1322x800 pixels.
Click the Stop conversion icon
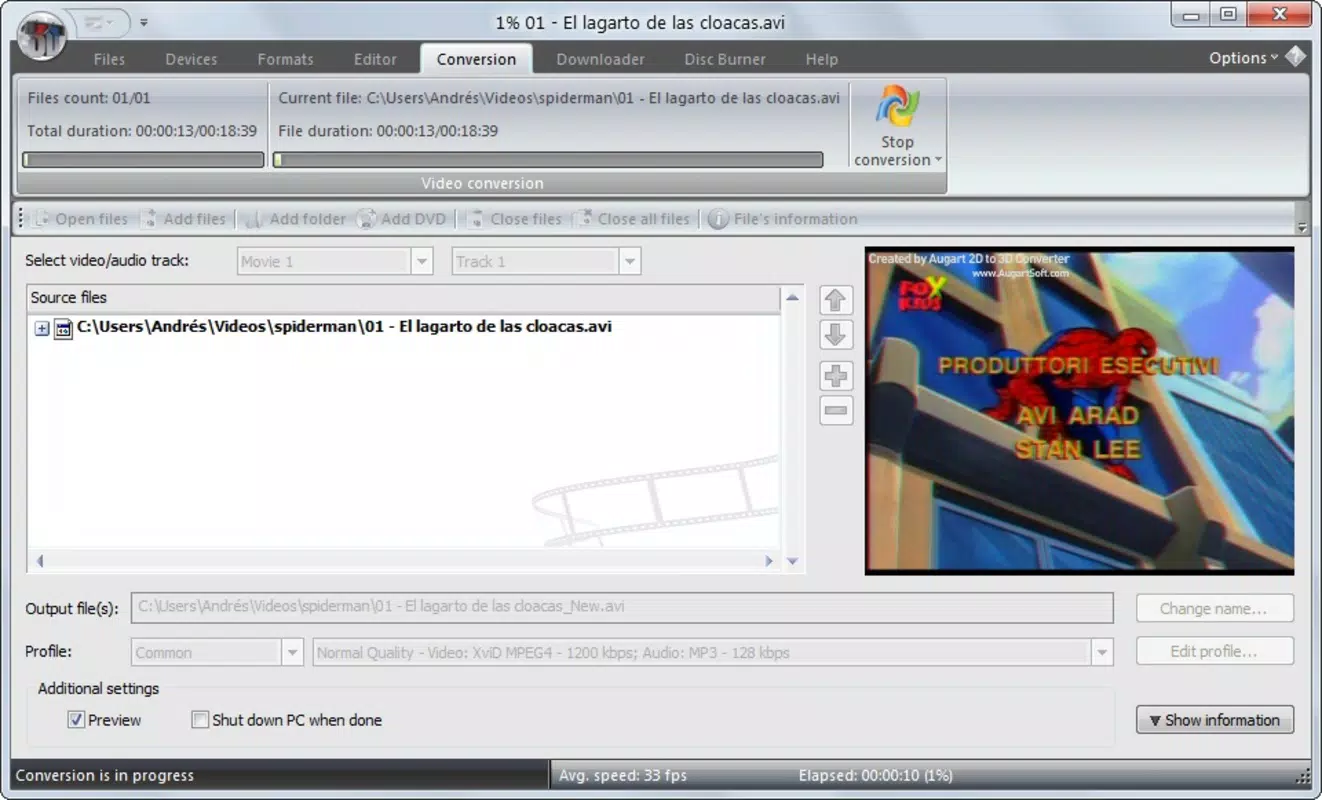coord(897,108)
